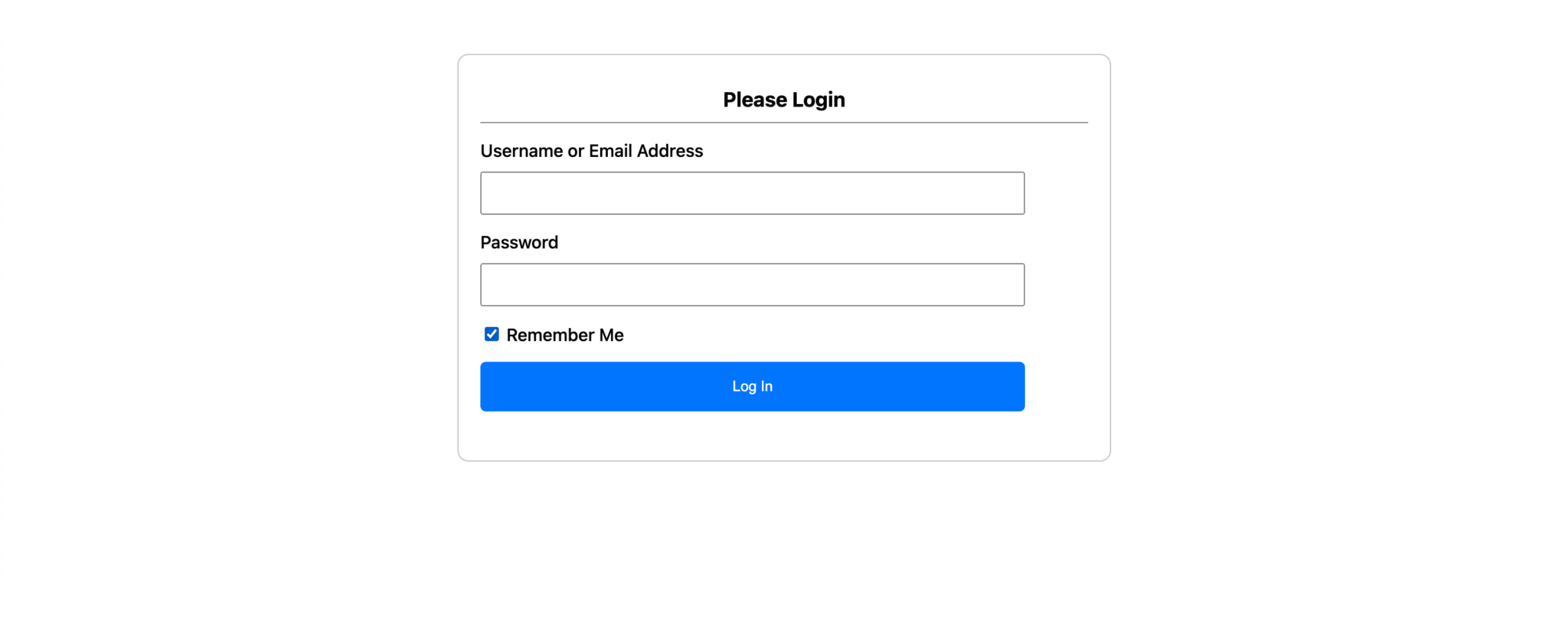This screenshot has height=619, width=1568.
Task: Click inside the empty Password input
Action: tap(752, 285)
